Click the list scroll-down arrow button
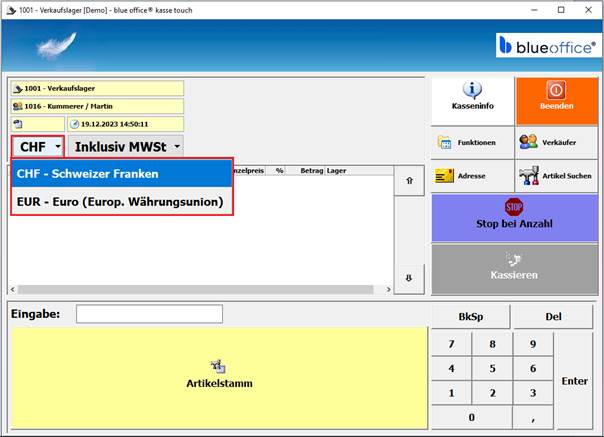The height and width of the screenshot is (437, 604). pos(409,278)
